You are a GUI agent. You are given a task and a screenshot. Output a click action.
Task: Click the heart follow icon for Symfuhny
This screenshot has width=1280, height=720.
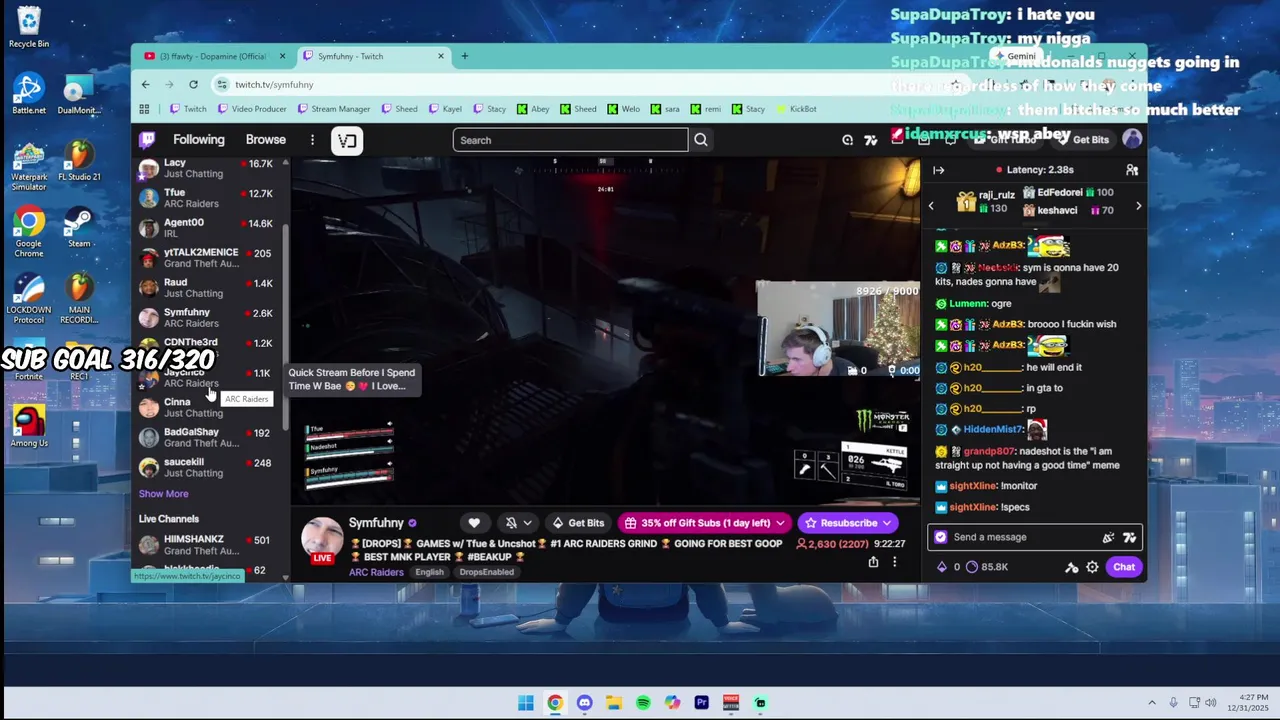(474, 523)
